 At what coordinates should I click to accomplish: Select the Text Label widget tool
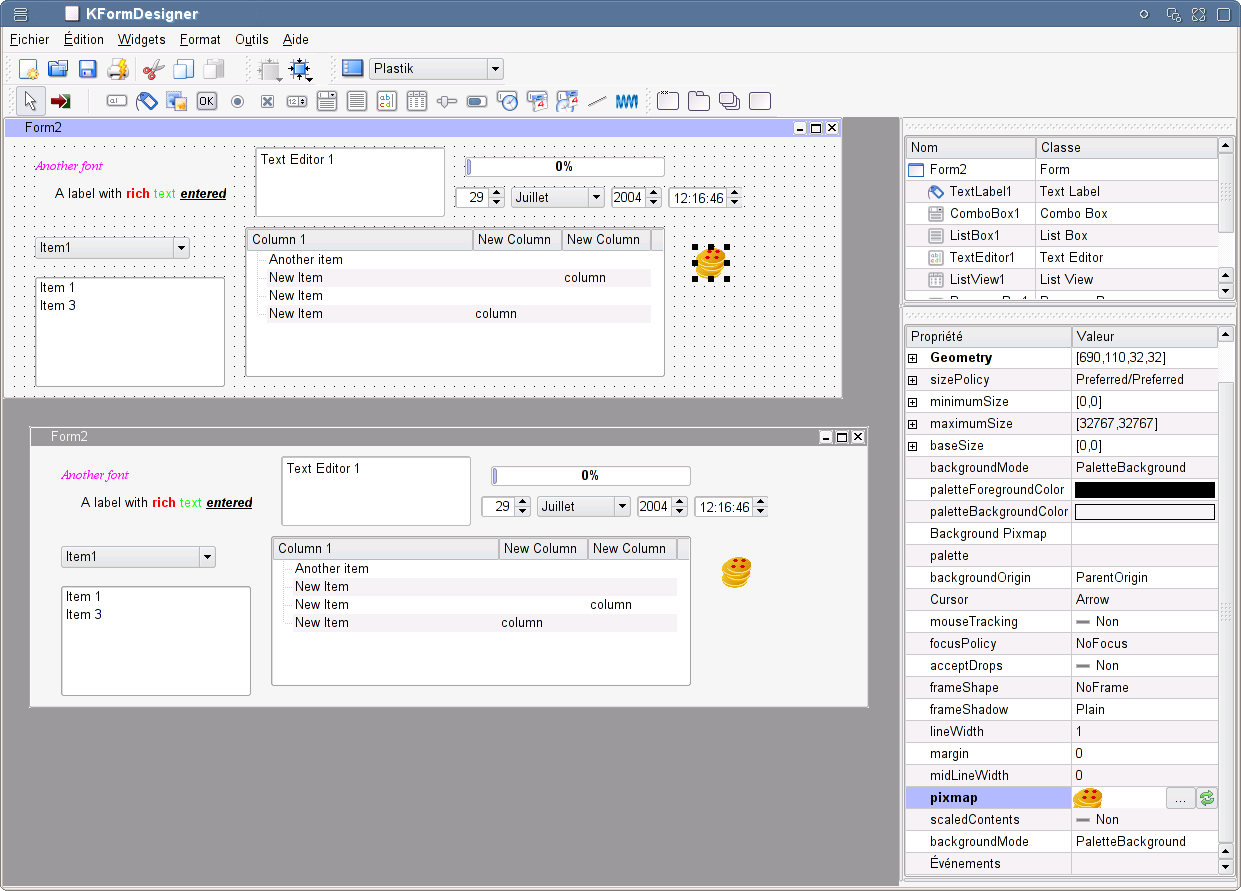point(147,101)
